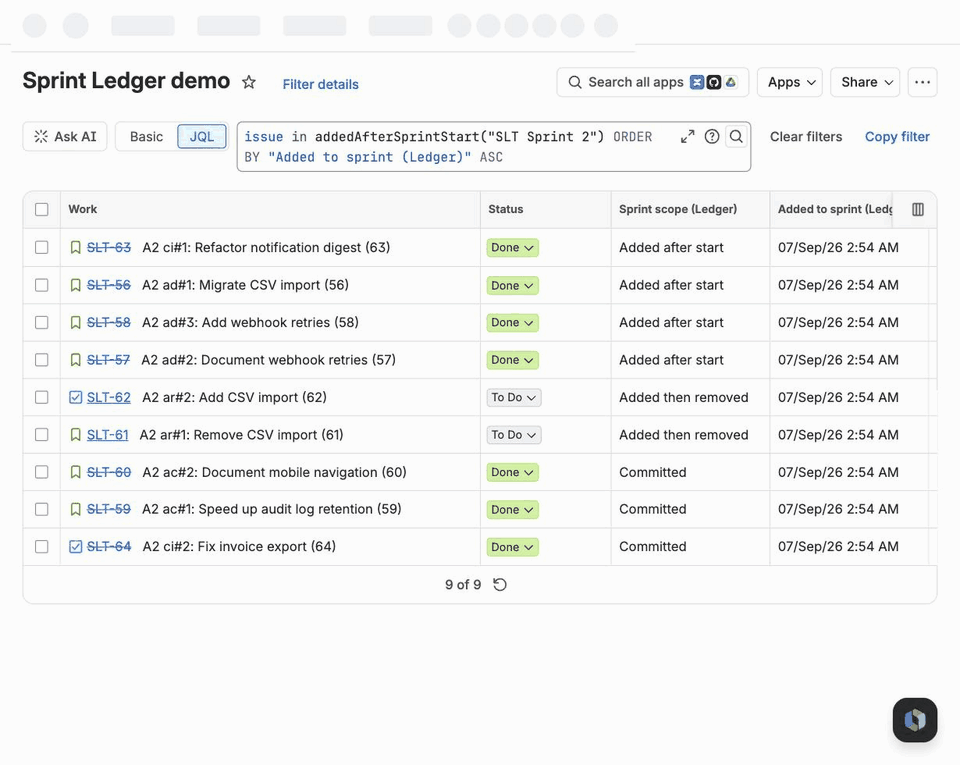
Task: Open To Do status dropdown for SLT-61
Action: point(514,435)
